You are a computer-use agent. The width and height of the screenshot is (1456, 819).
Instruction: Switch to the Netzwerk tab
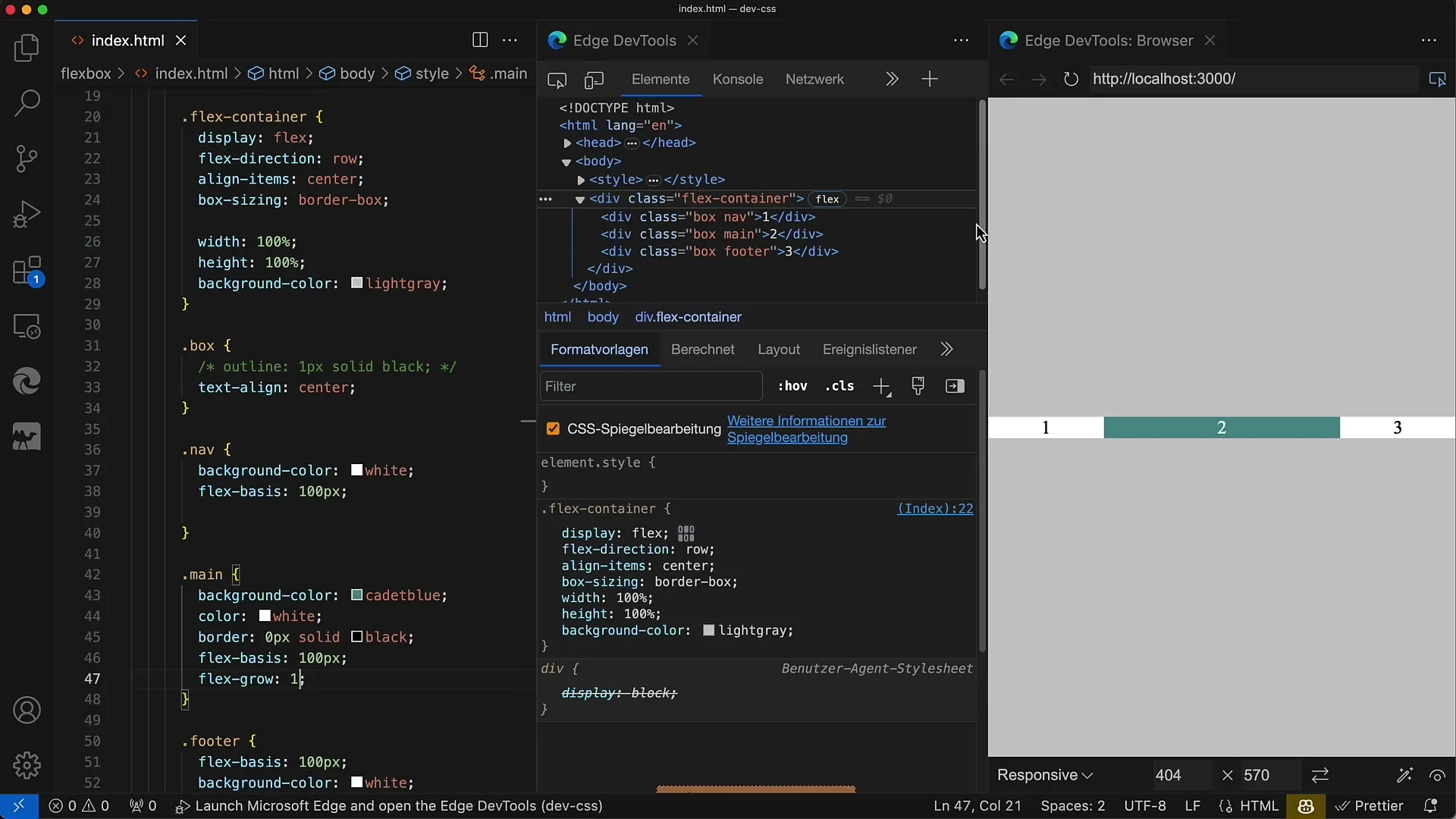click(x=814, y=80)
